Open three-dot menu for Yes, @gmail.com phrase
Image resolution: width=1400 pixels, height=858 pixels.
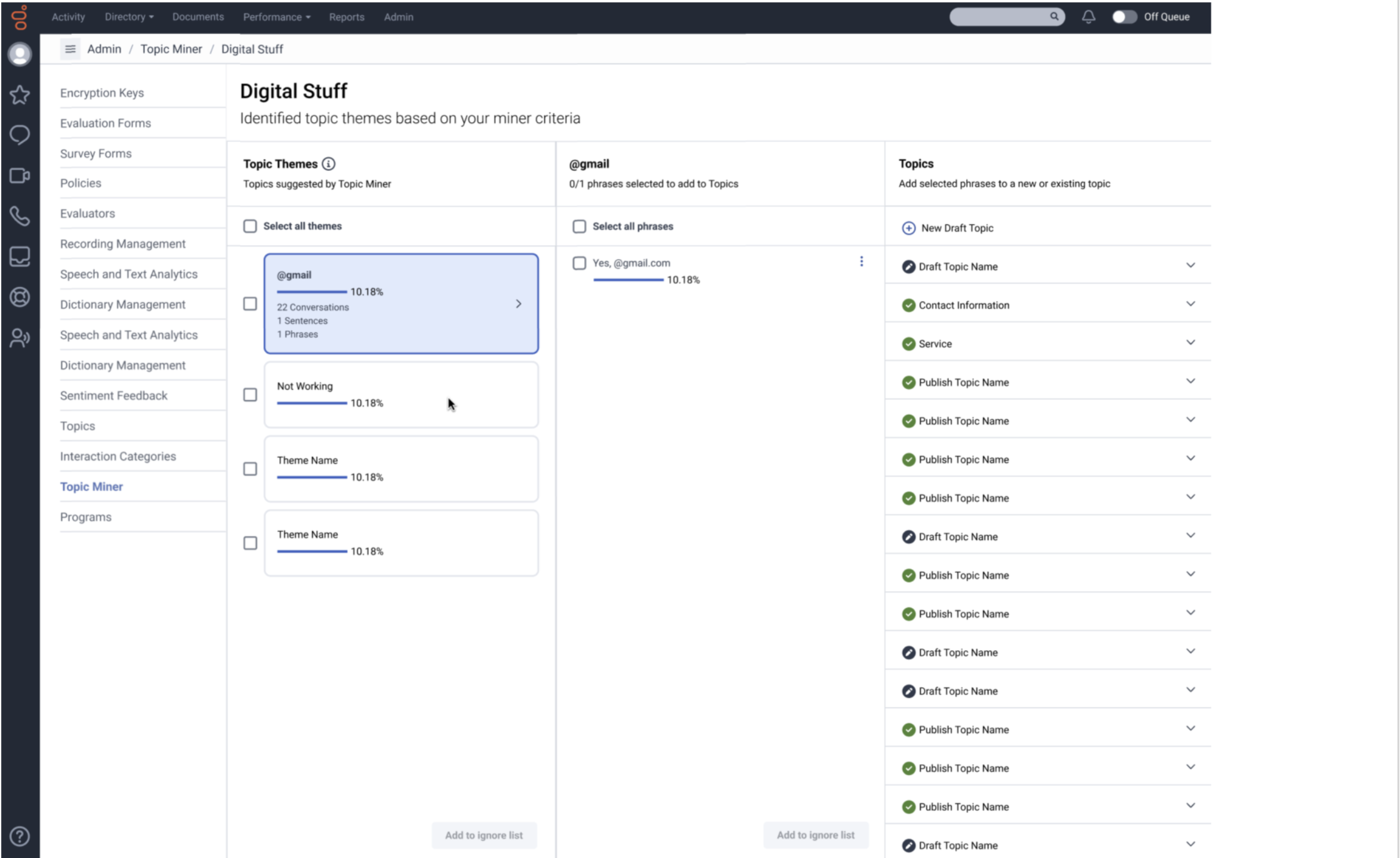861,261
